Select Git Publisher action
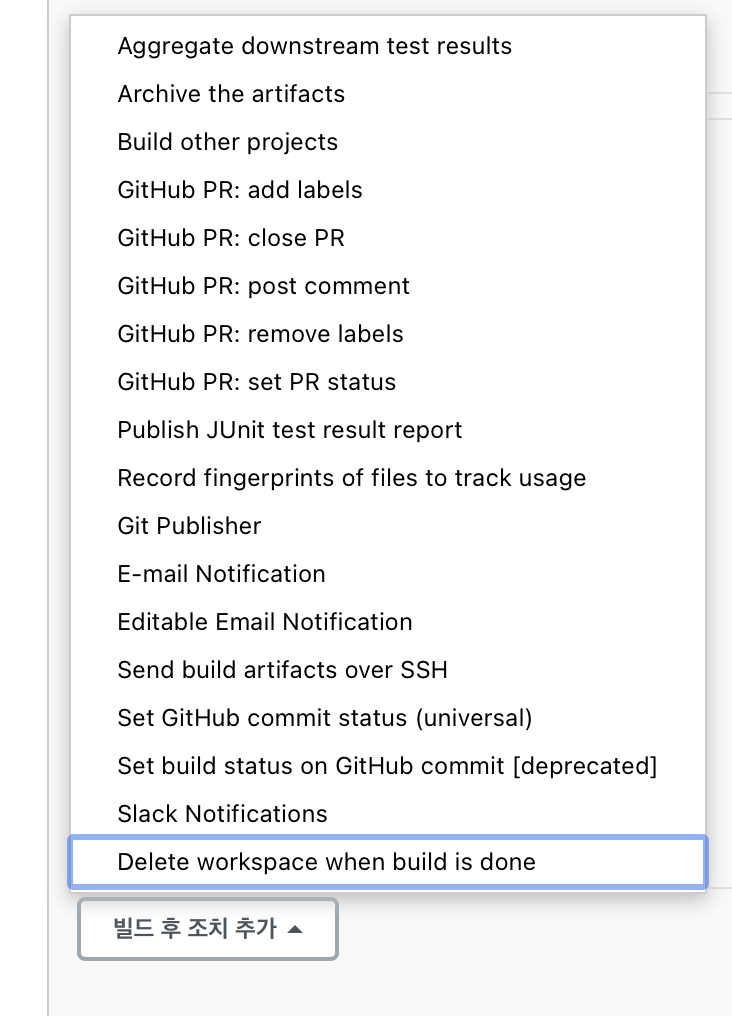This screenshot has height=1016, width=732. coord(387,525)
